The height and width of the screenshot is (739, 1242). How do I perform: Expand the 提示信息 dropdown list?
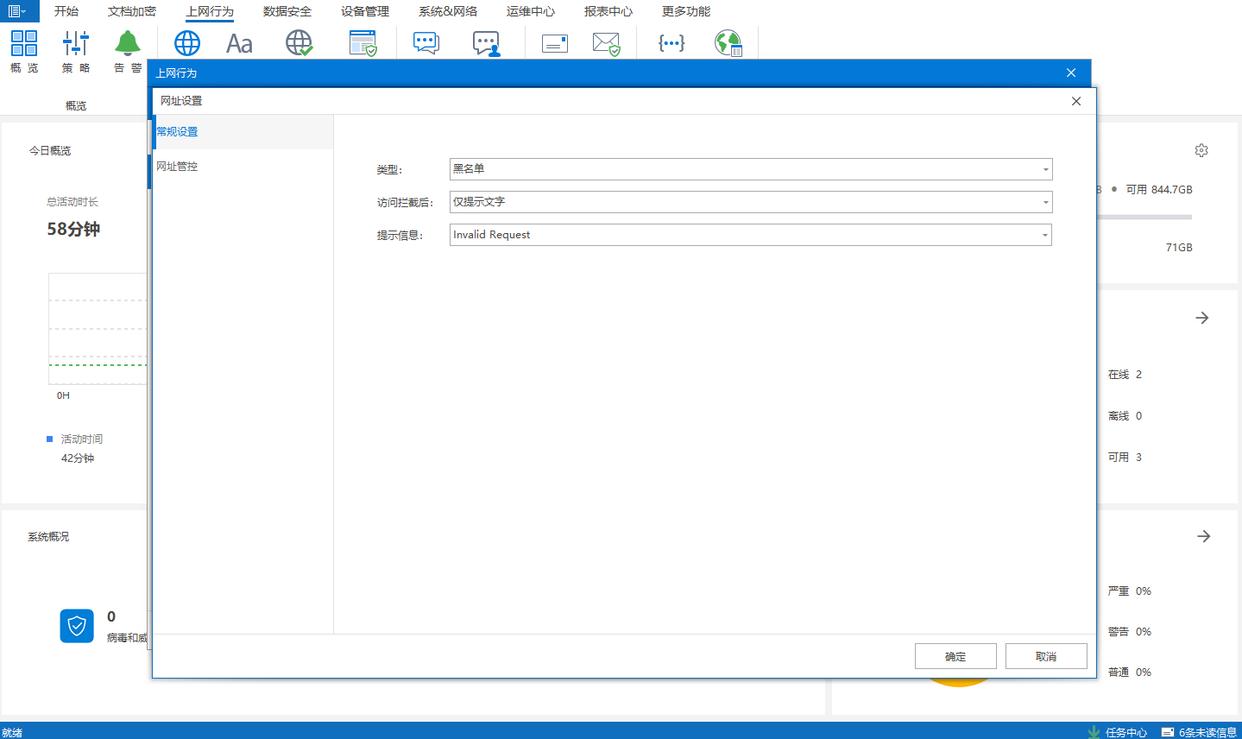click(750, 235)
